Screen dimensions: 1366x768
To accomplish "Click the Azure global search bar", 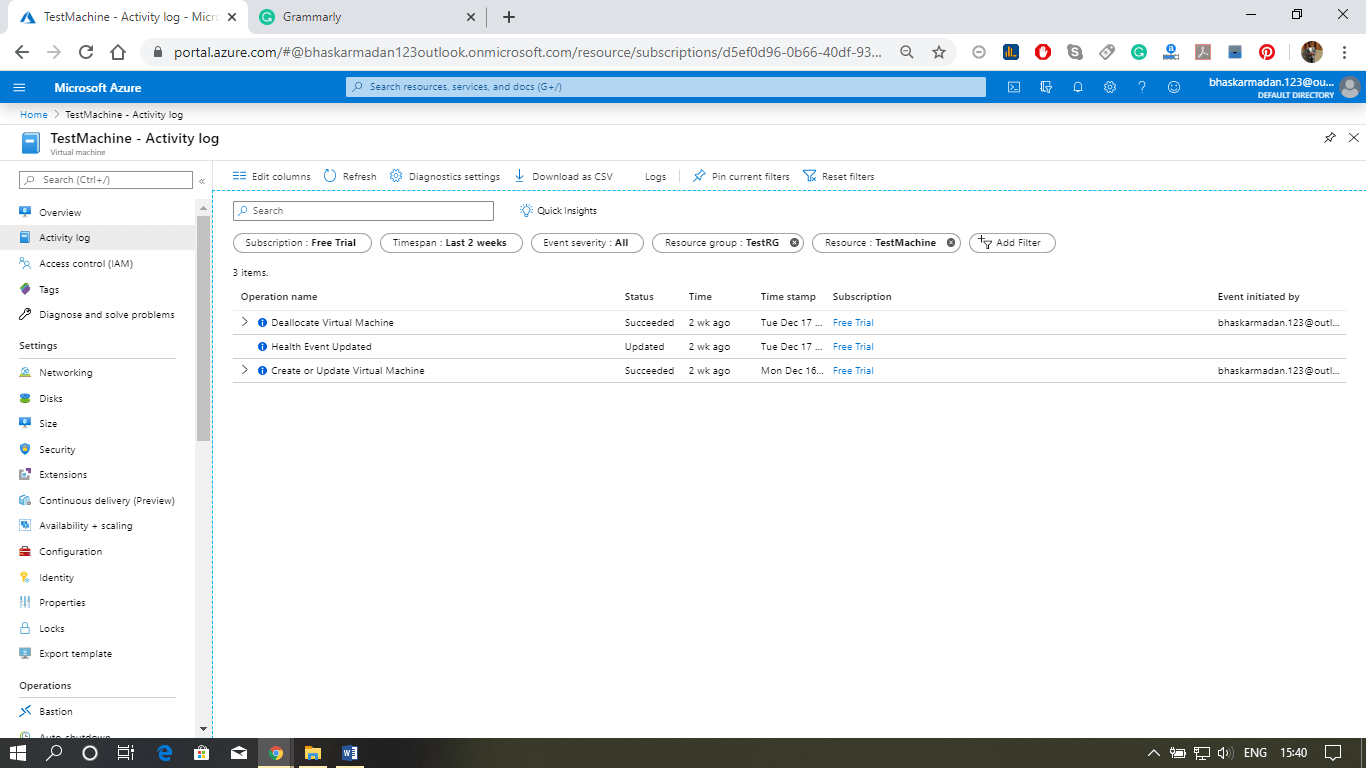I will (665, 87).
